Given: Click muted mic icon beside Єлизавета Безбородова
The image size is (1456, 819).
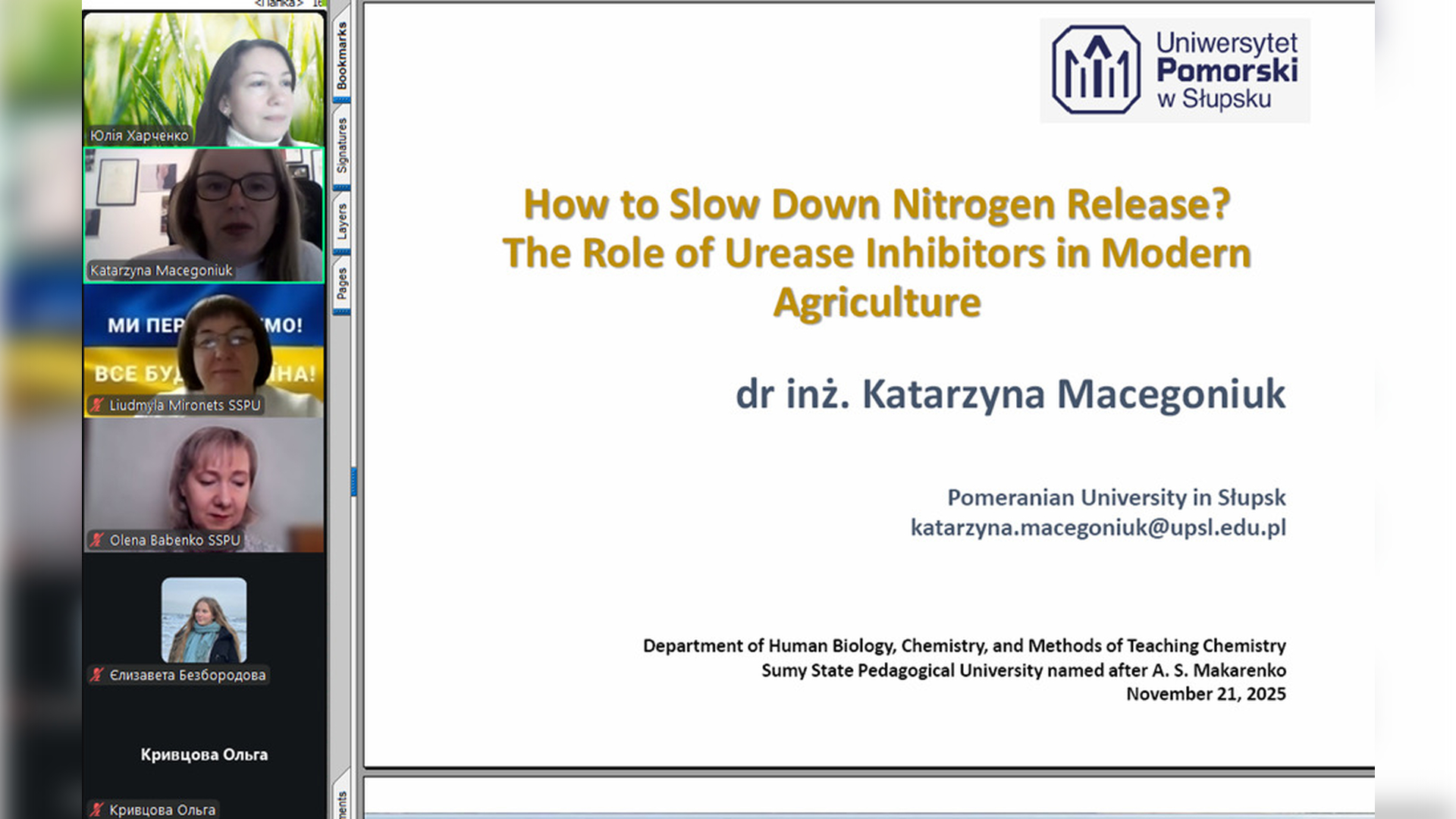Looking at the screenshot, I should [97, 675].
